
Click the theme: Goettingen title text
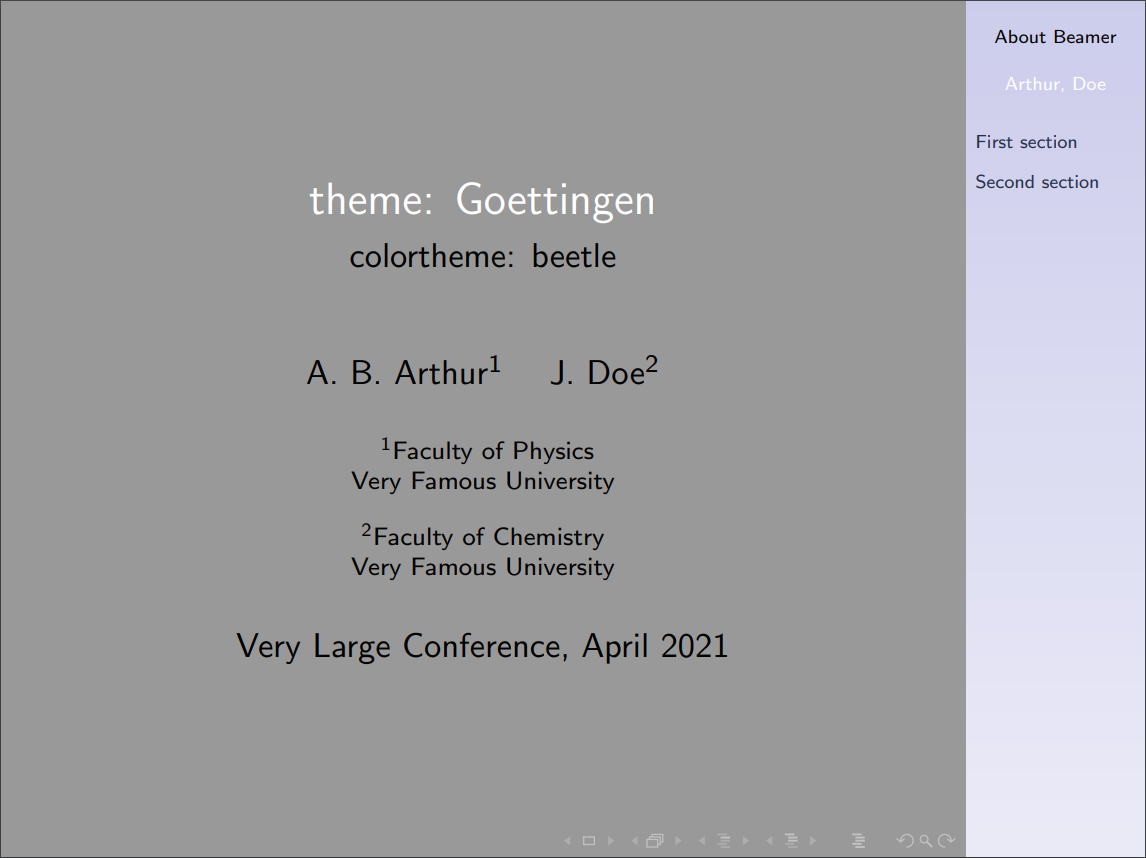482,200
